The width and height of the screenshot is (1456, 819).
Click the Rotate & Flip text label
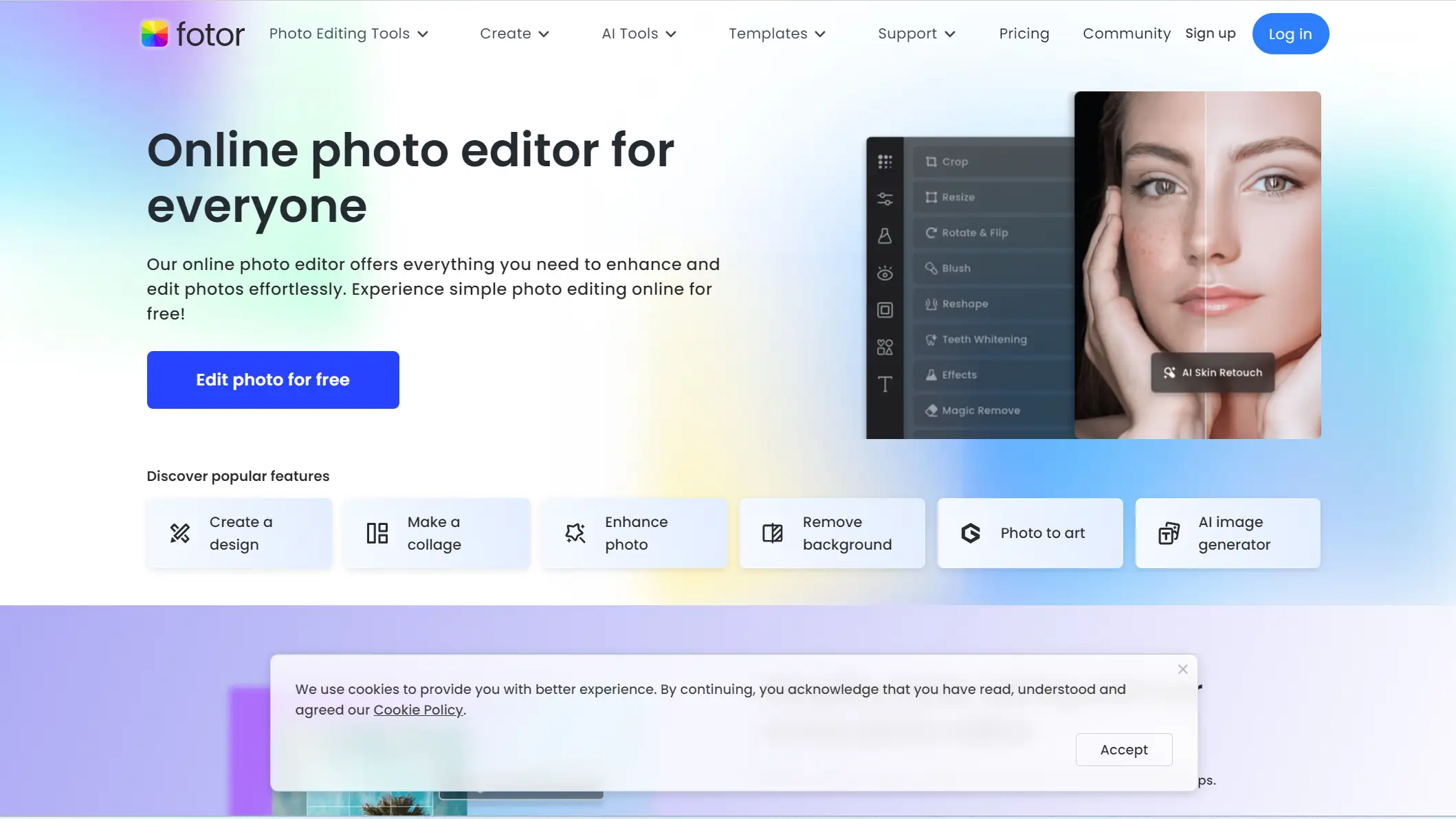[975, 233]
